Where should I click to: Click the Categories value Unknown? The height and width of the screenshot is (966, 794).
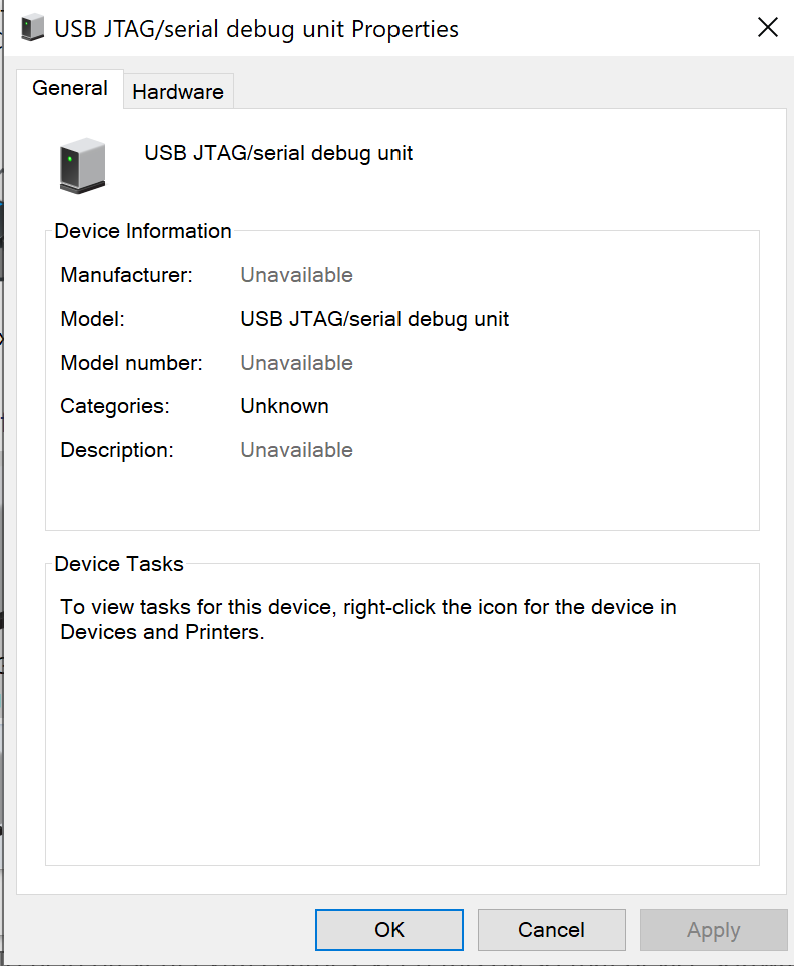(x=284, y=406)
